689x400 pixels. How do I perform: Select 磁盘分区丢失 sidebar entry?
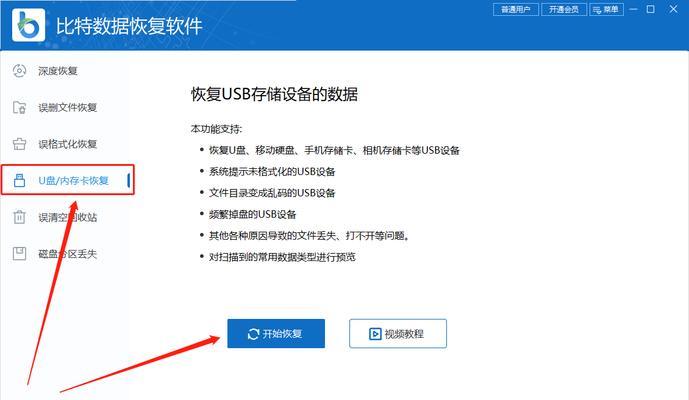pos(67,254)
